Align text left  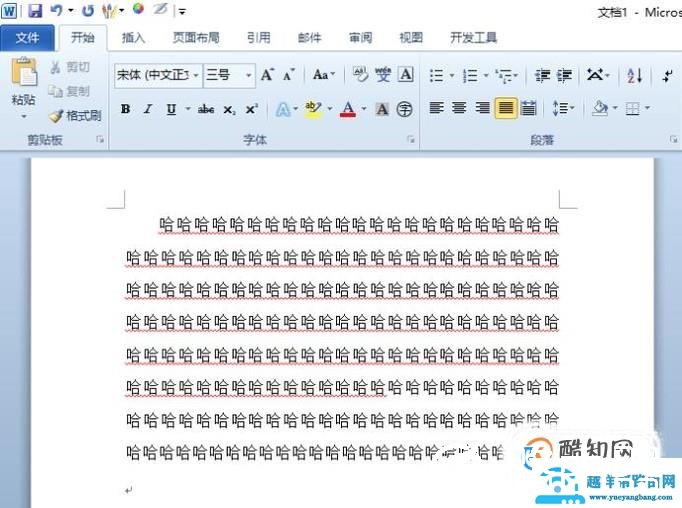436,108
